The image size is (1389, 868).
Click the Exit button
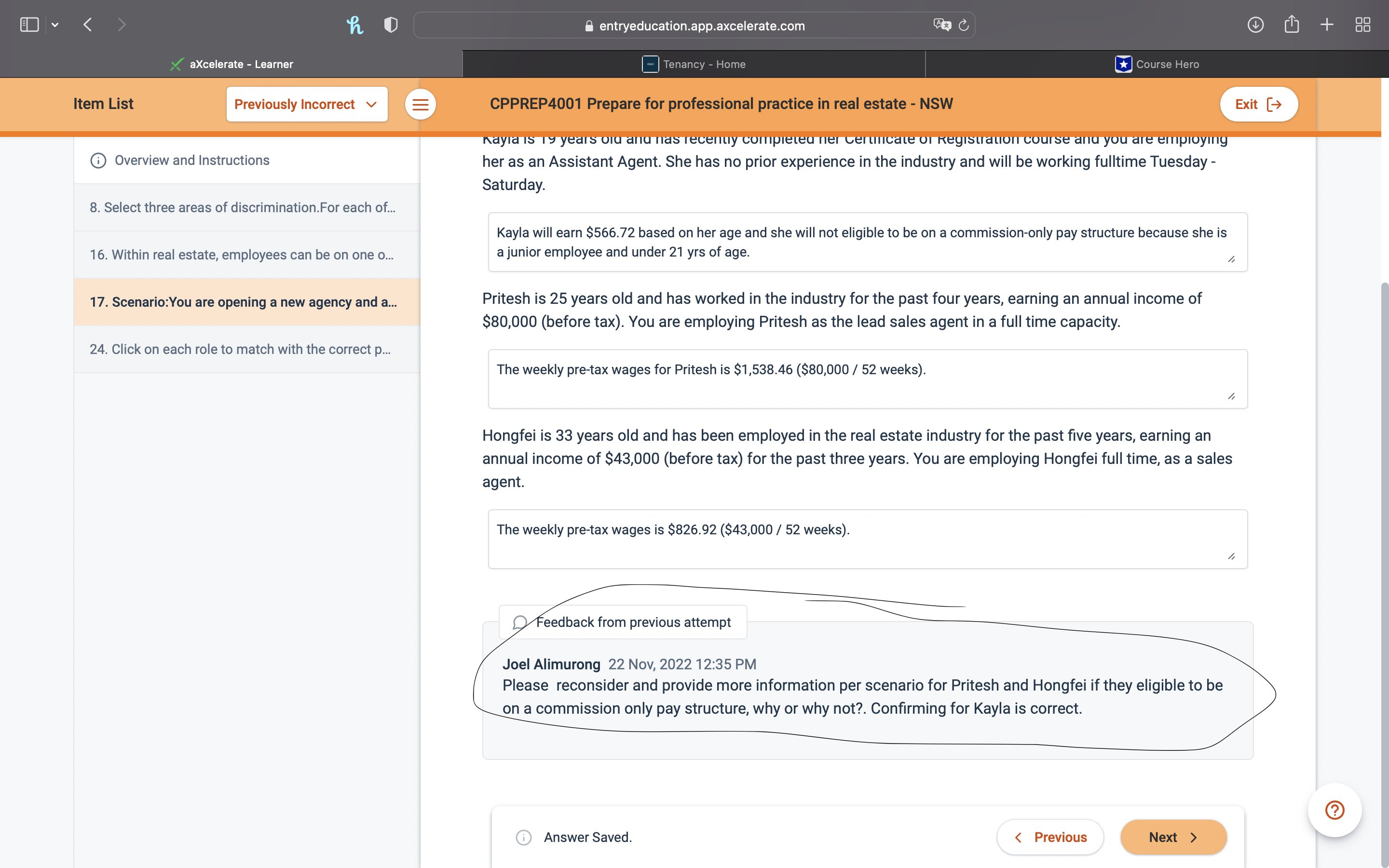pyautogui.click(x=1258, y=105)
